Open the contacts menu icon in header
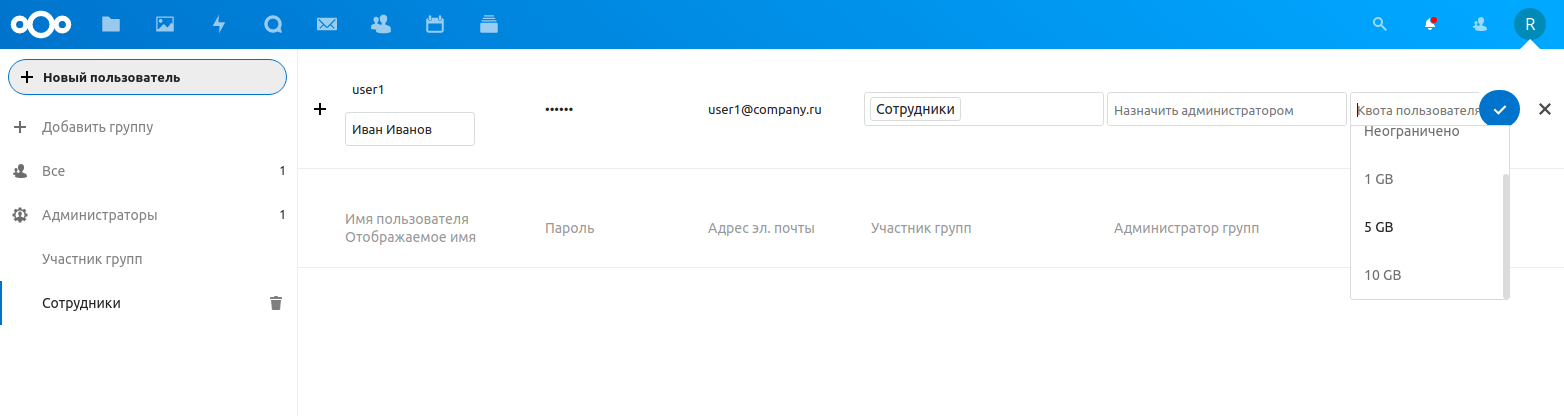The image size is (1564, 416). [x=1481, y=24]
